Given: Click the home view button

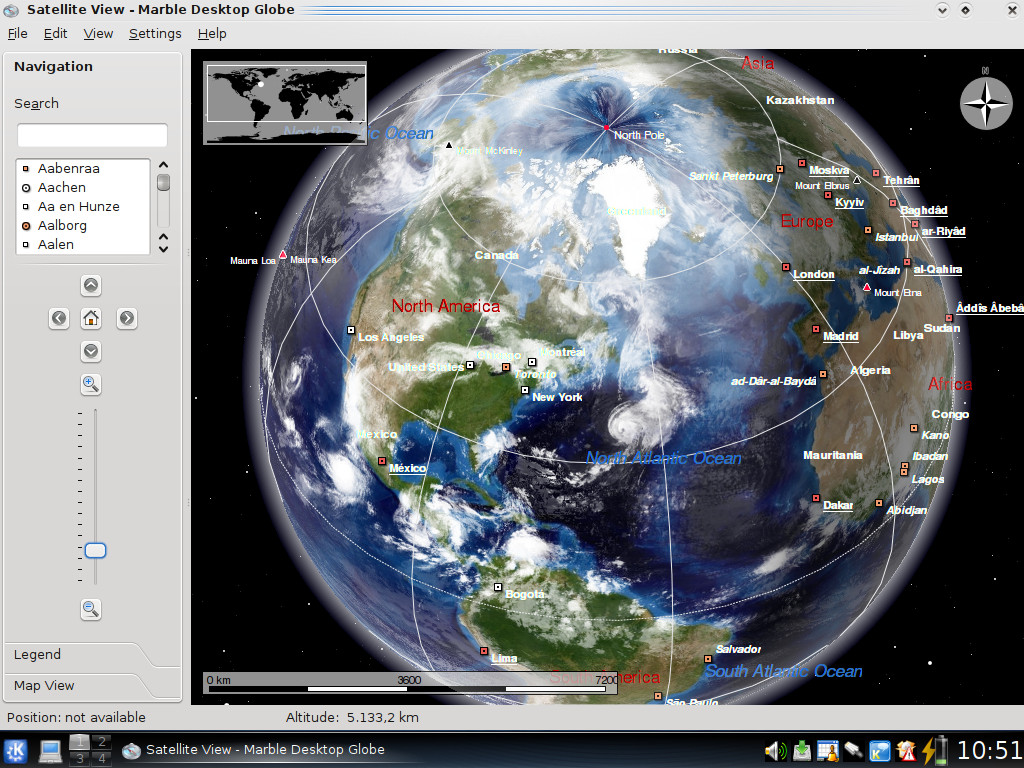Looking at the screenshot, I should coord(91,318).
